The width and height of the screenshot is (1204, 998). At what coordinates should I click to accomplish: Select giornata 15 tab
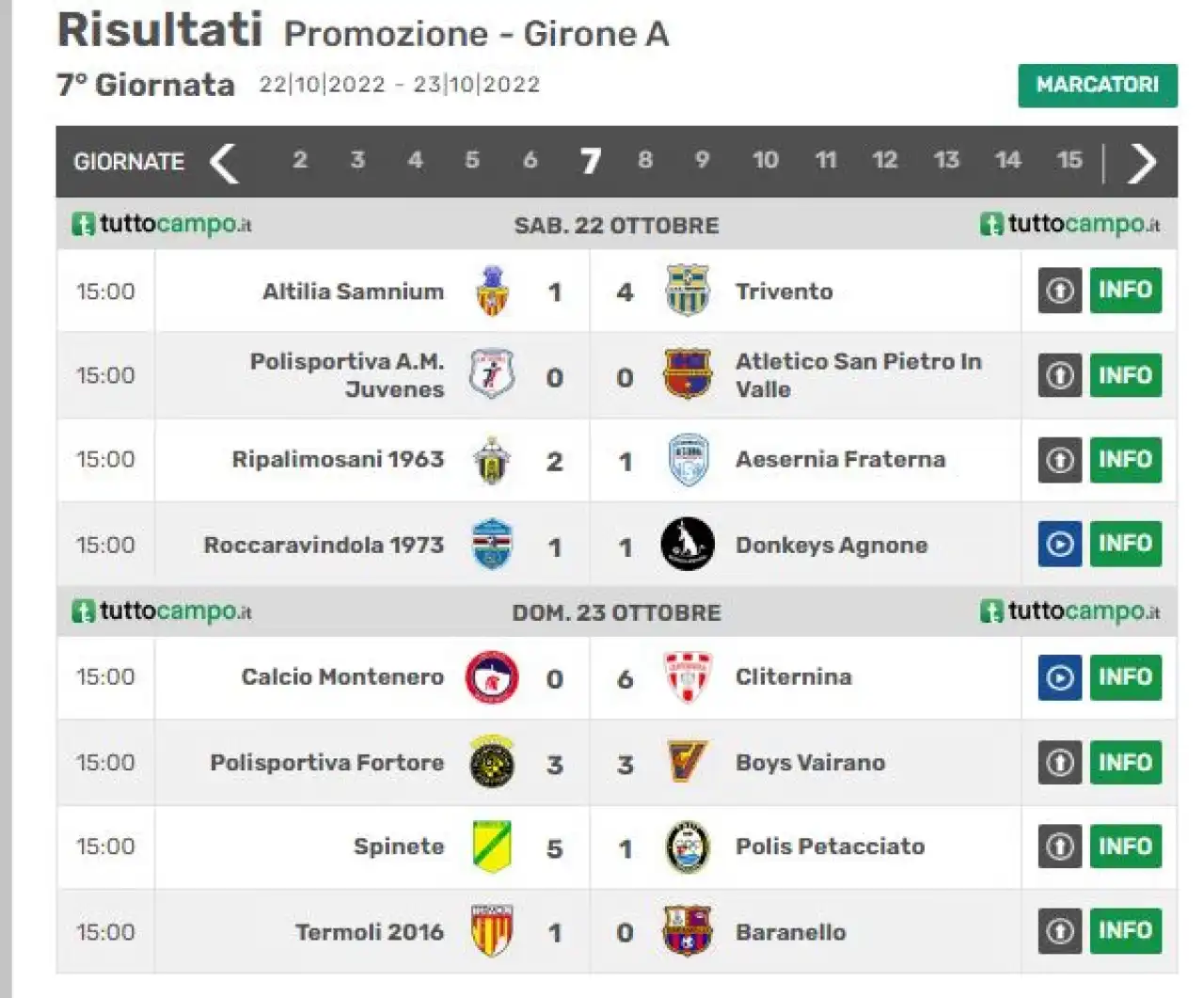[1069, 160]
